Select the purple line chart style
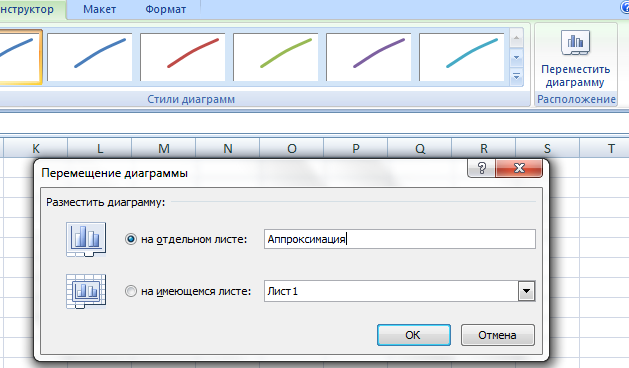This screenshot has height=368, width=629. tap(369, 57)
